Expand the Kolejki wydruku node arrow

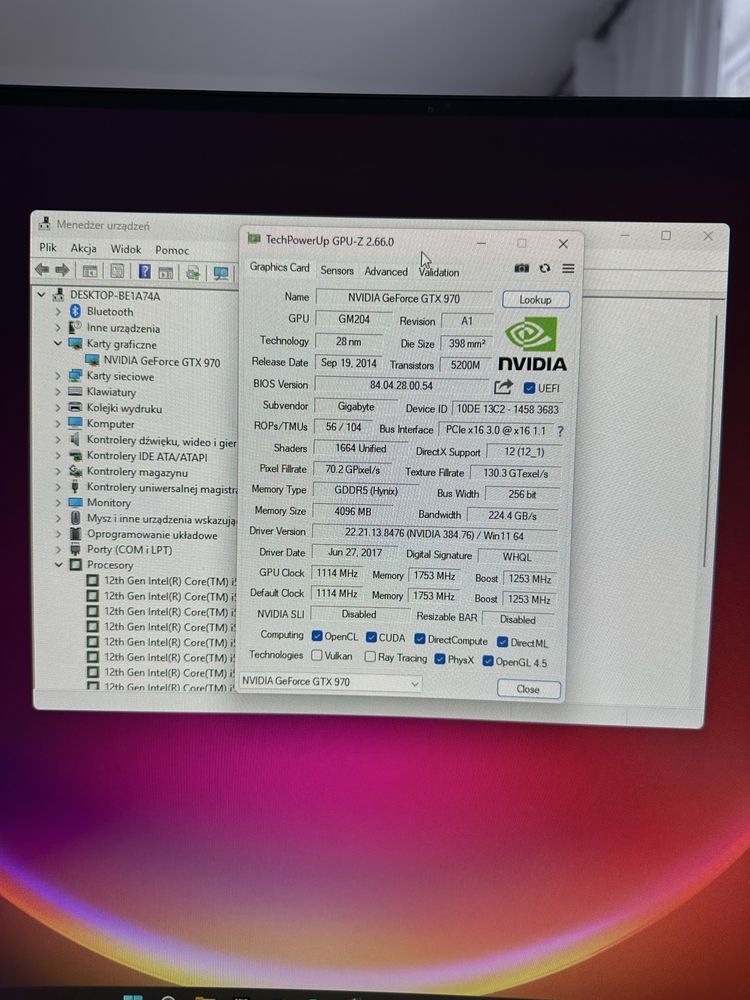click(x=58, y=408)
